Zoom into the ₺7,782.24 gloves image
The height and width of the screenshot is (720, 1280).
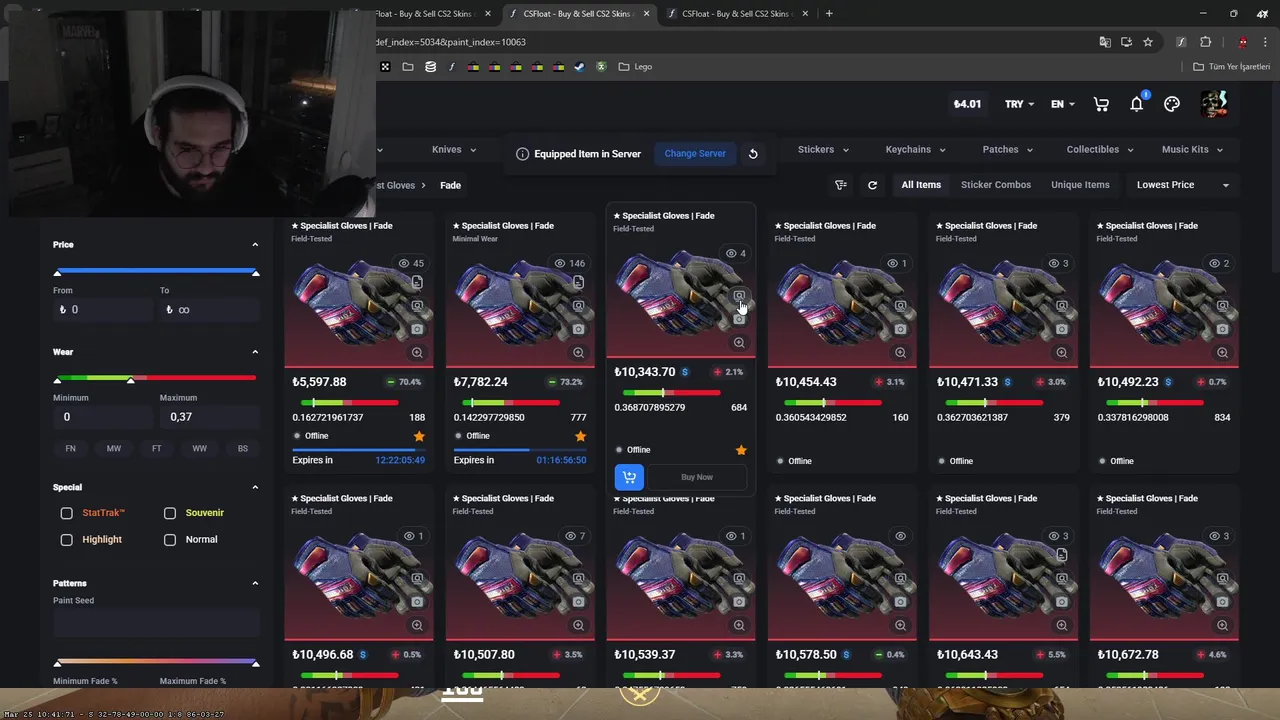pyautogui.click(x=578, y=353)
